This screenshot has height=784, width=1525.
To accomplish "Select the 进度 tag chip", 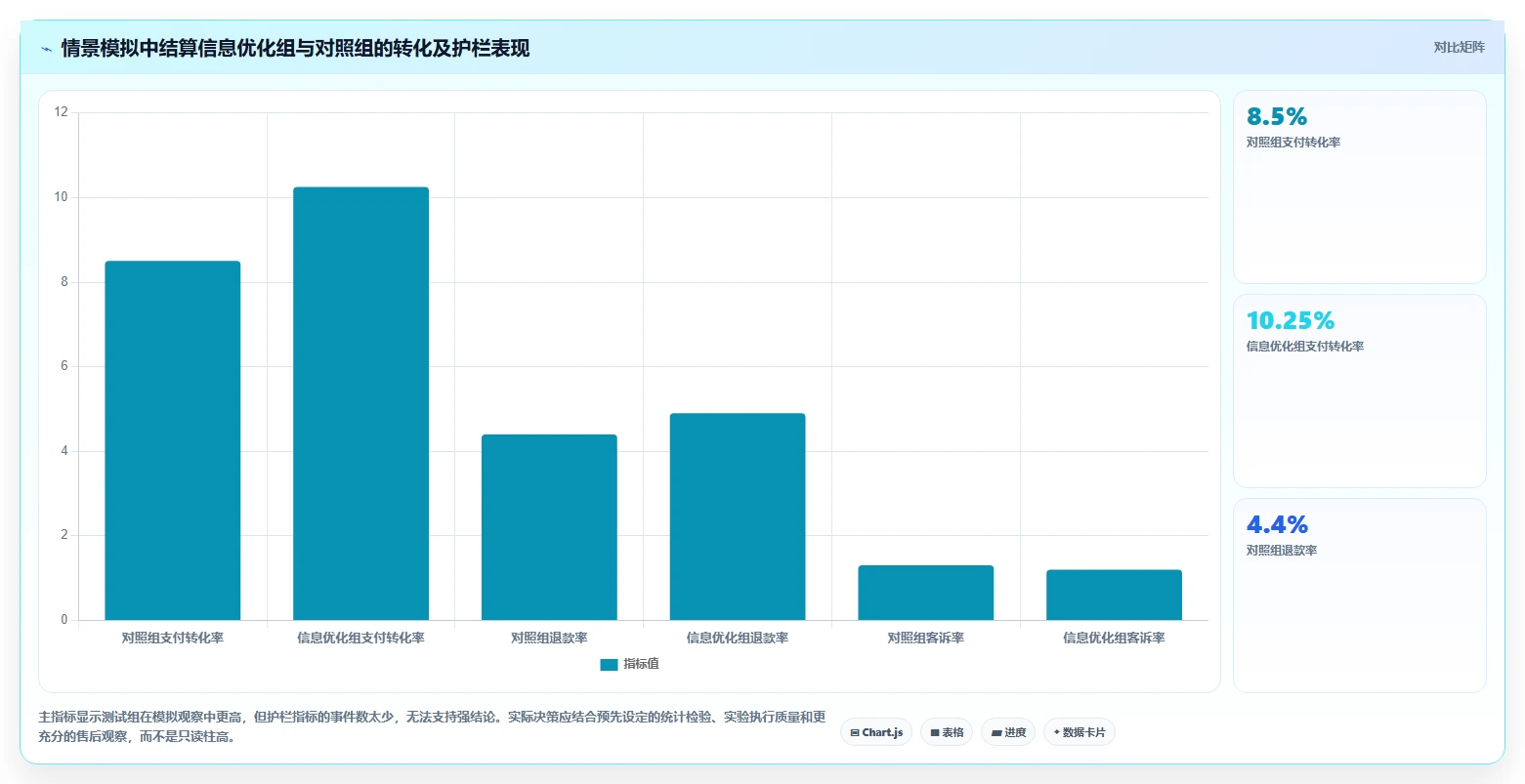I will point(1008,732).
